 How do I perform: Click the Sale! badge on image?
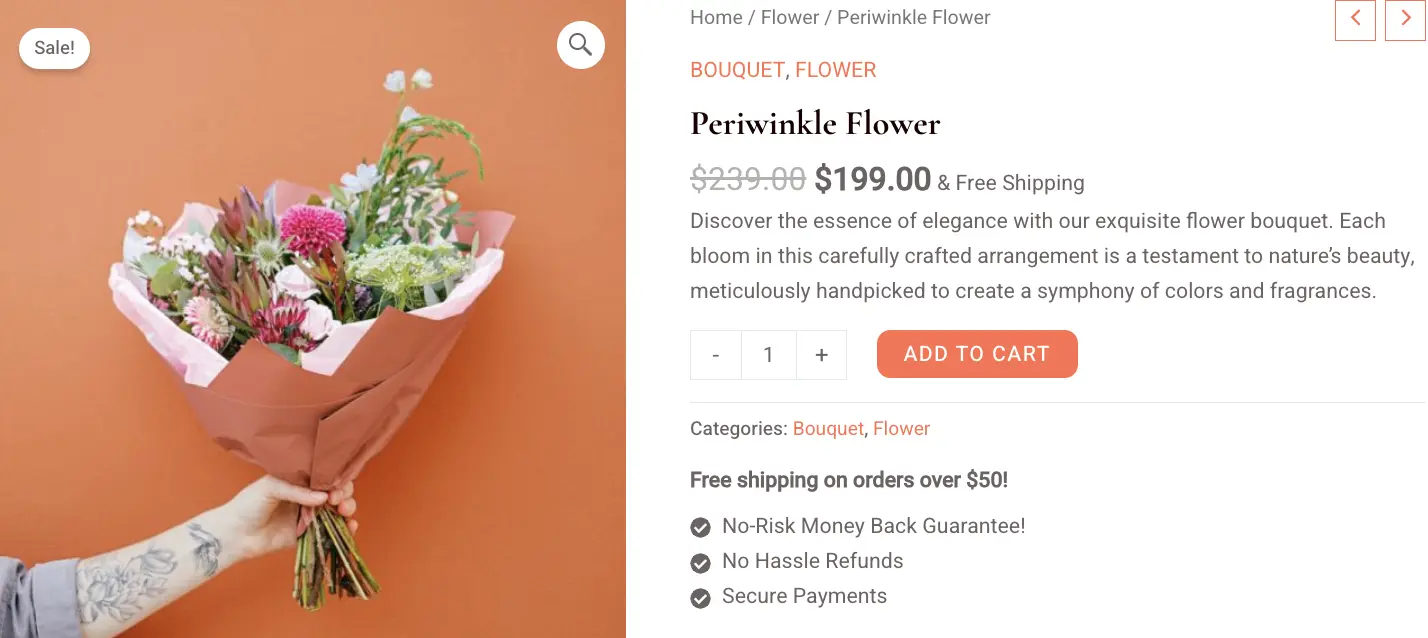point(54,49)
